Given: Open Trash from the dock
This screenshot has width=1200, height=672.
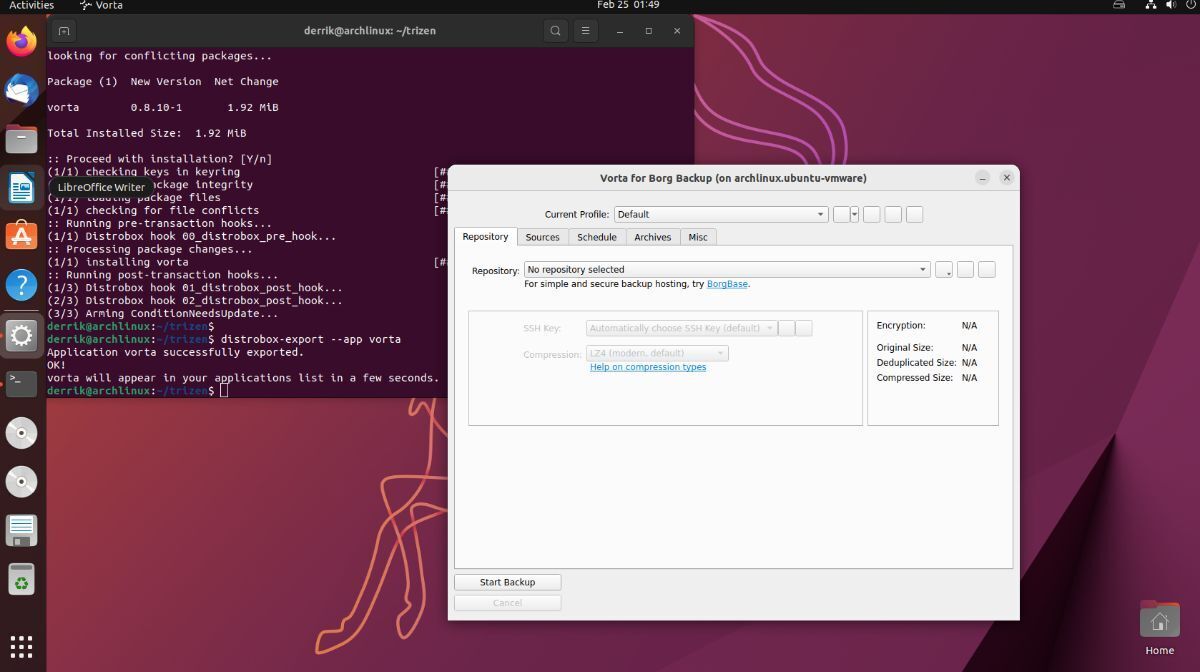Looking at the screenshot, I should tap(21, 579).
